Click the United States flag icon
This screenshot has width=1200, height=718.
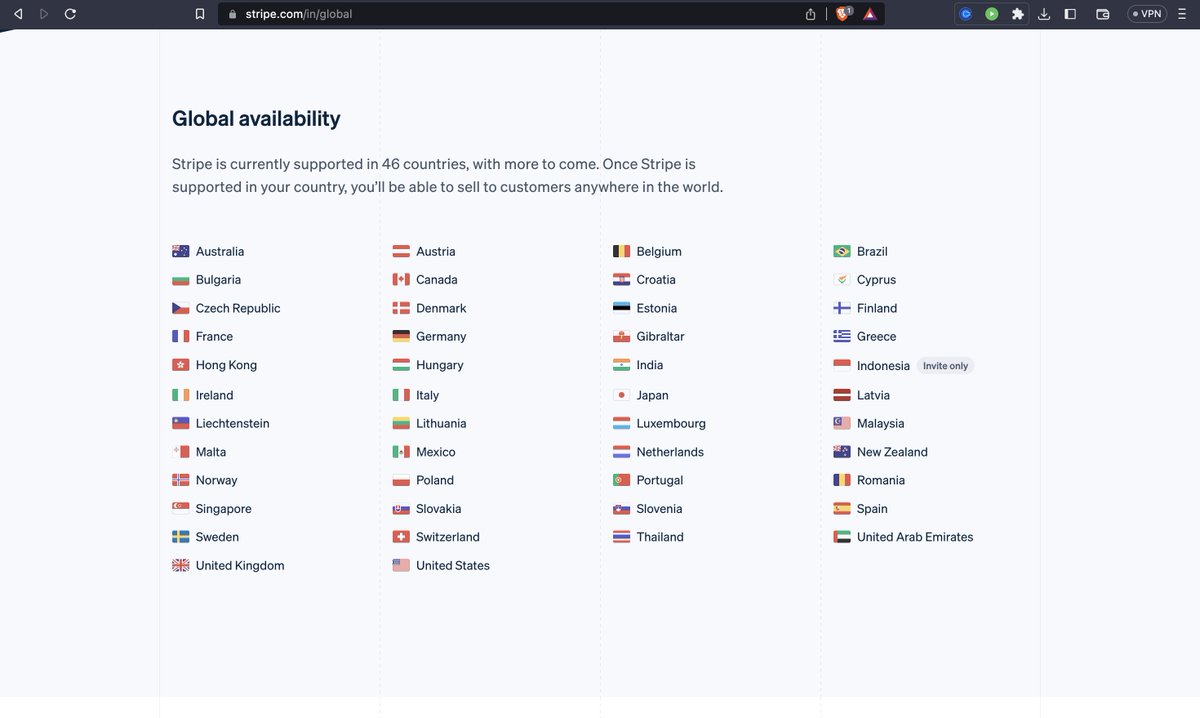401,565
